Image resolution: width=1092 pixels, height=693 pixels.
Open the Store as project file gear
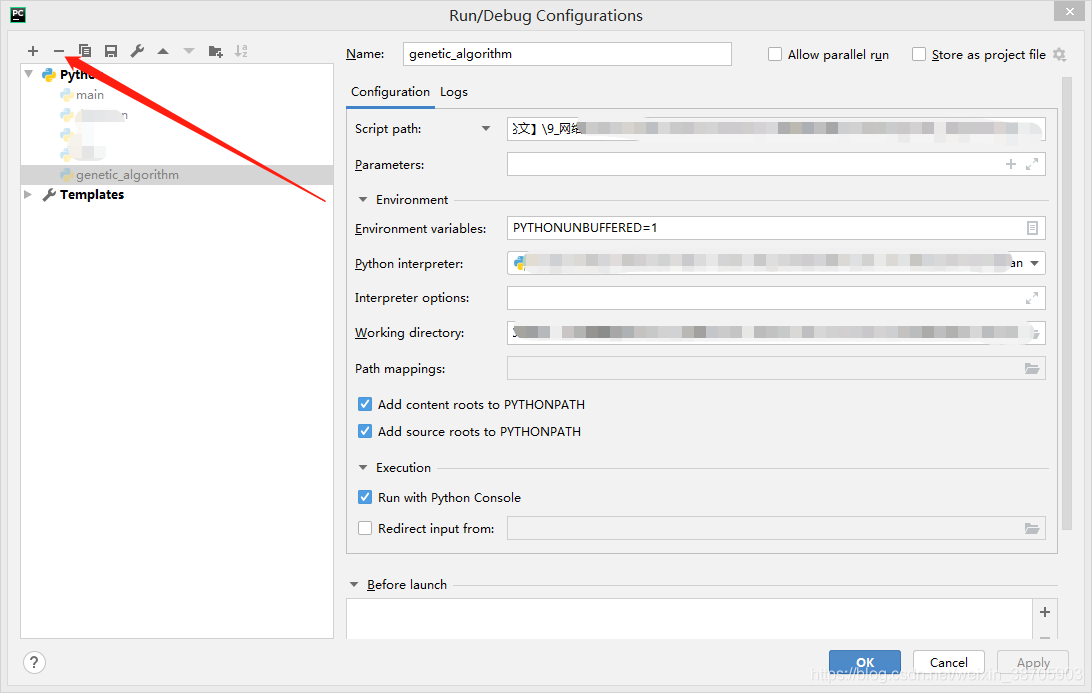(x=1059, y=54)
